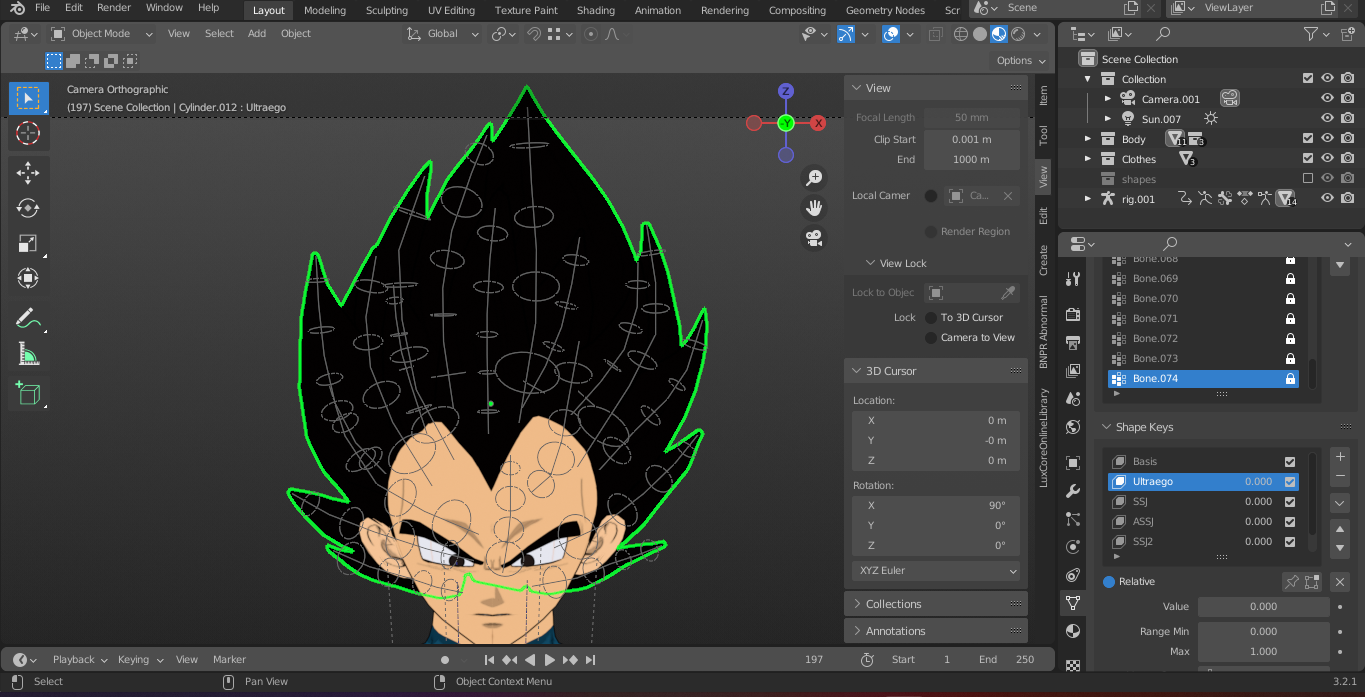The width and height of the screenshot is (1365, 697).
Task: Toggle the SSJ shape key checkbox
Action: coord(1290,502)
